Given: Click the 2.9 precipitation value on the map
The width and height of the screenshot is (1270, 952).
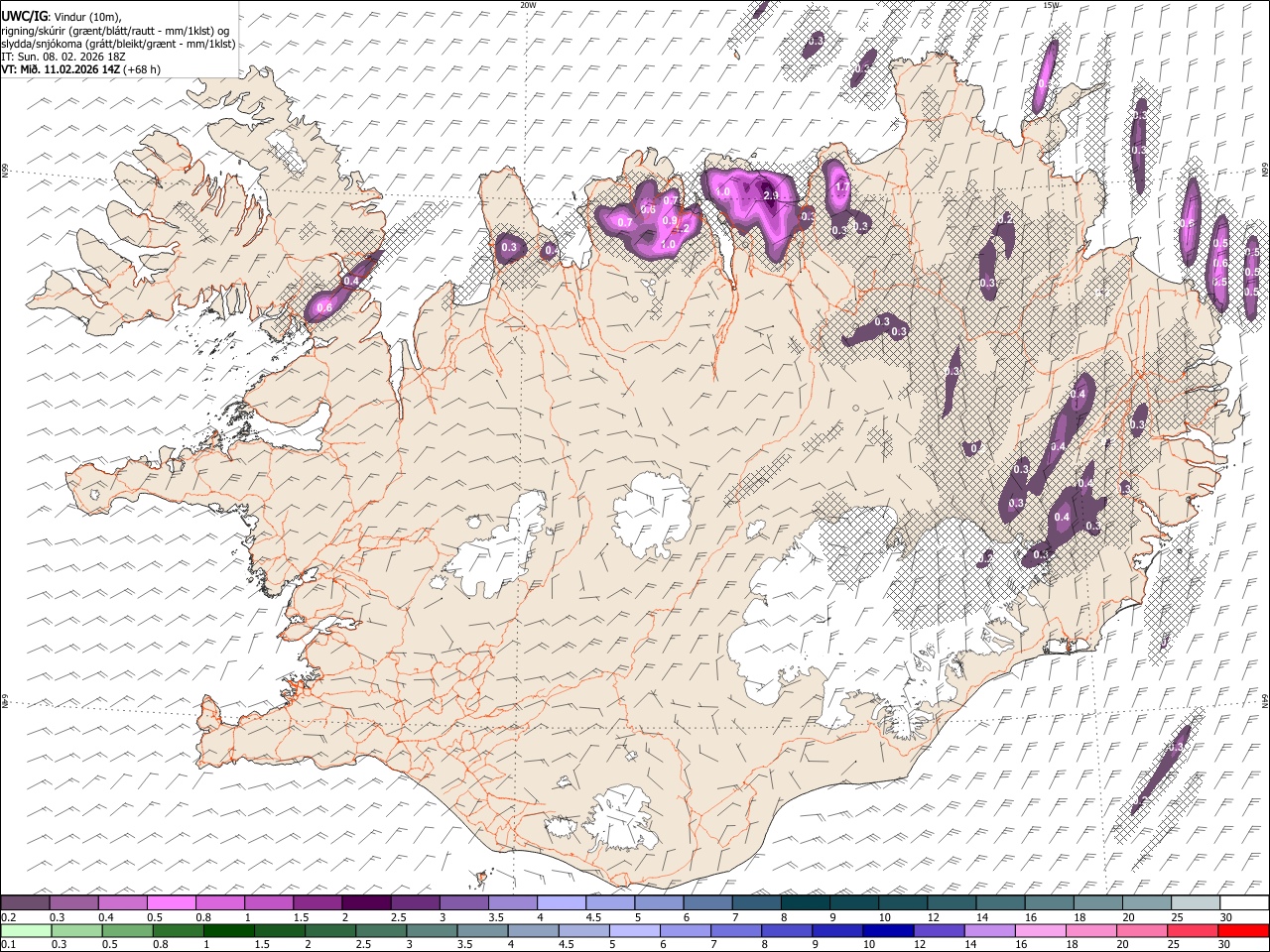Looking at the screenshot, I should pos(771,196).
